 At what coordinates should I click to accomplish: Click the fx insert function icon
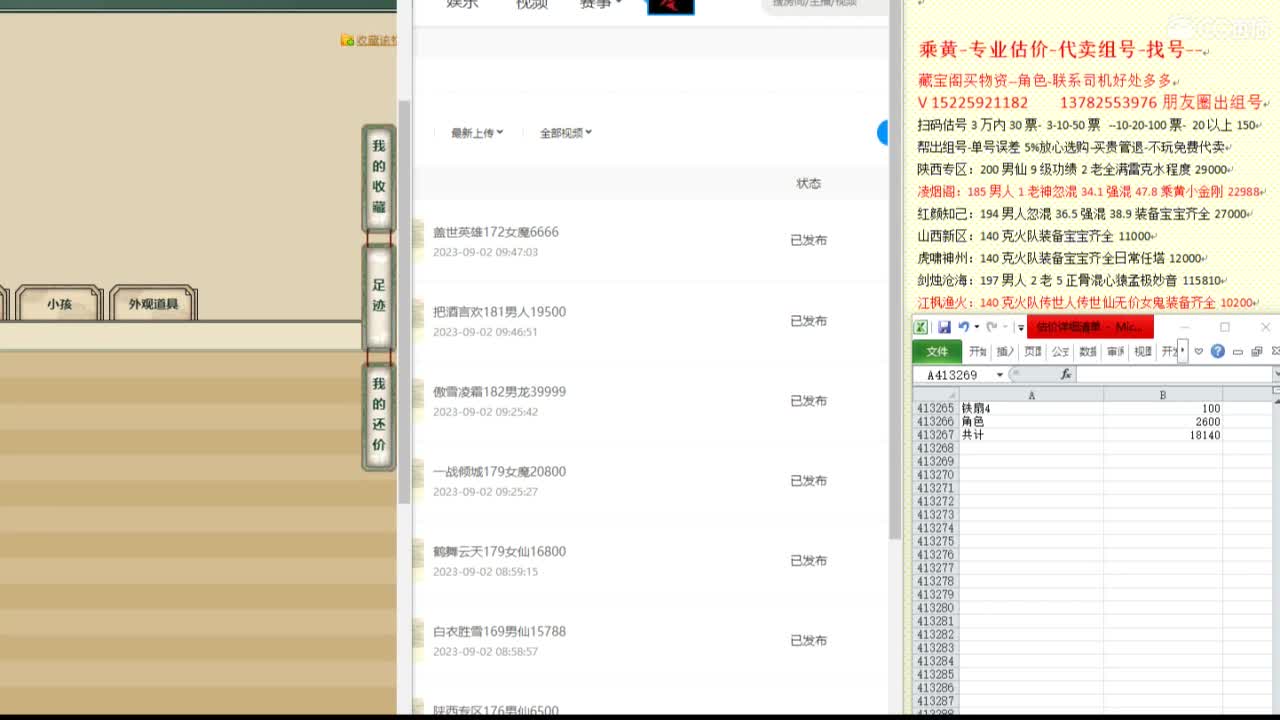pos(1066,374)
